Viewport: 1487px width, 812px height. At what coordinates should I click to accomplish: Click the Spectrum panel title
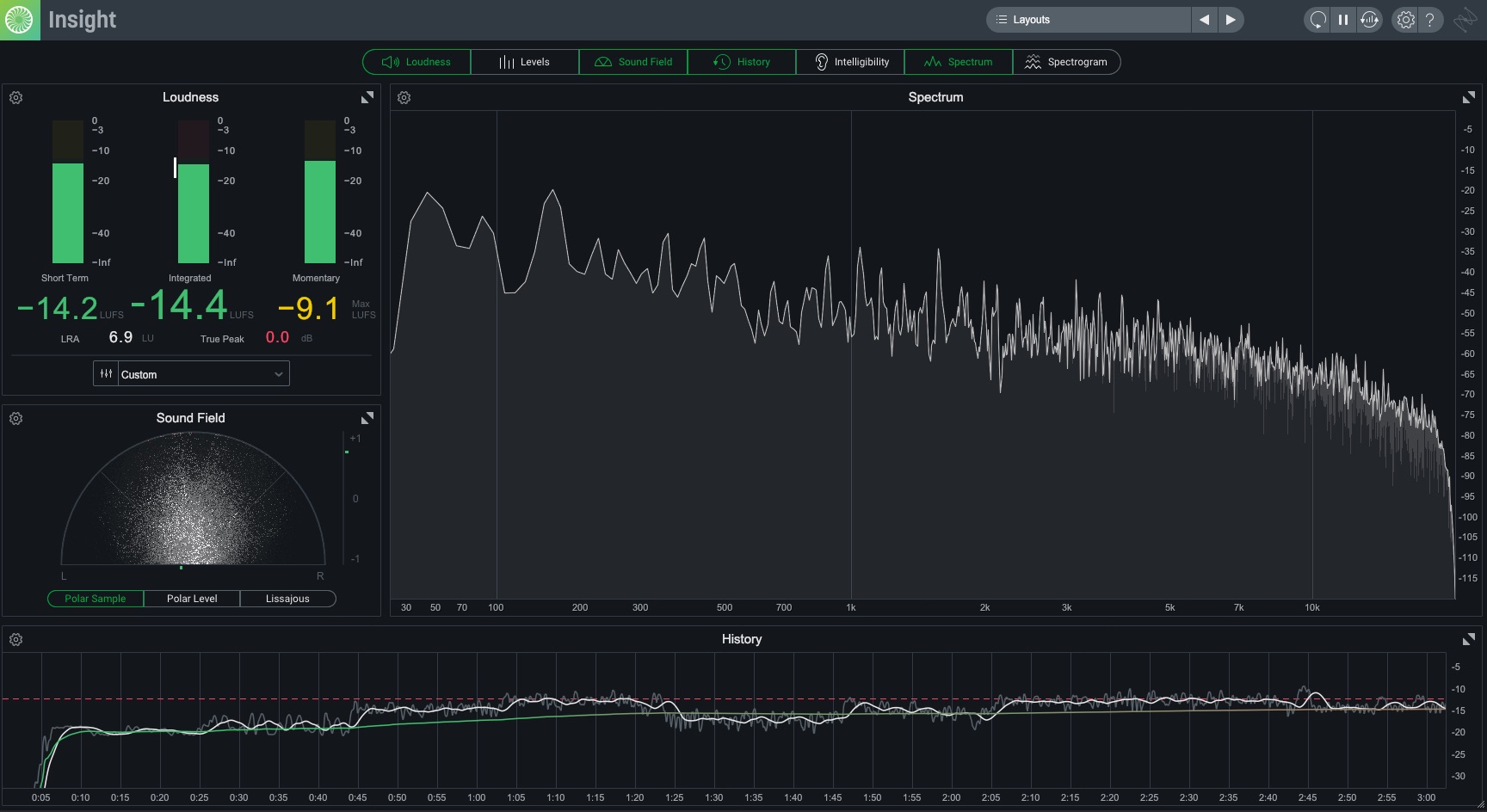(935, 97)
